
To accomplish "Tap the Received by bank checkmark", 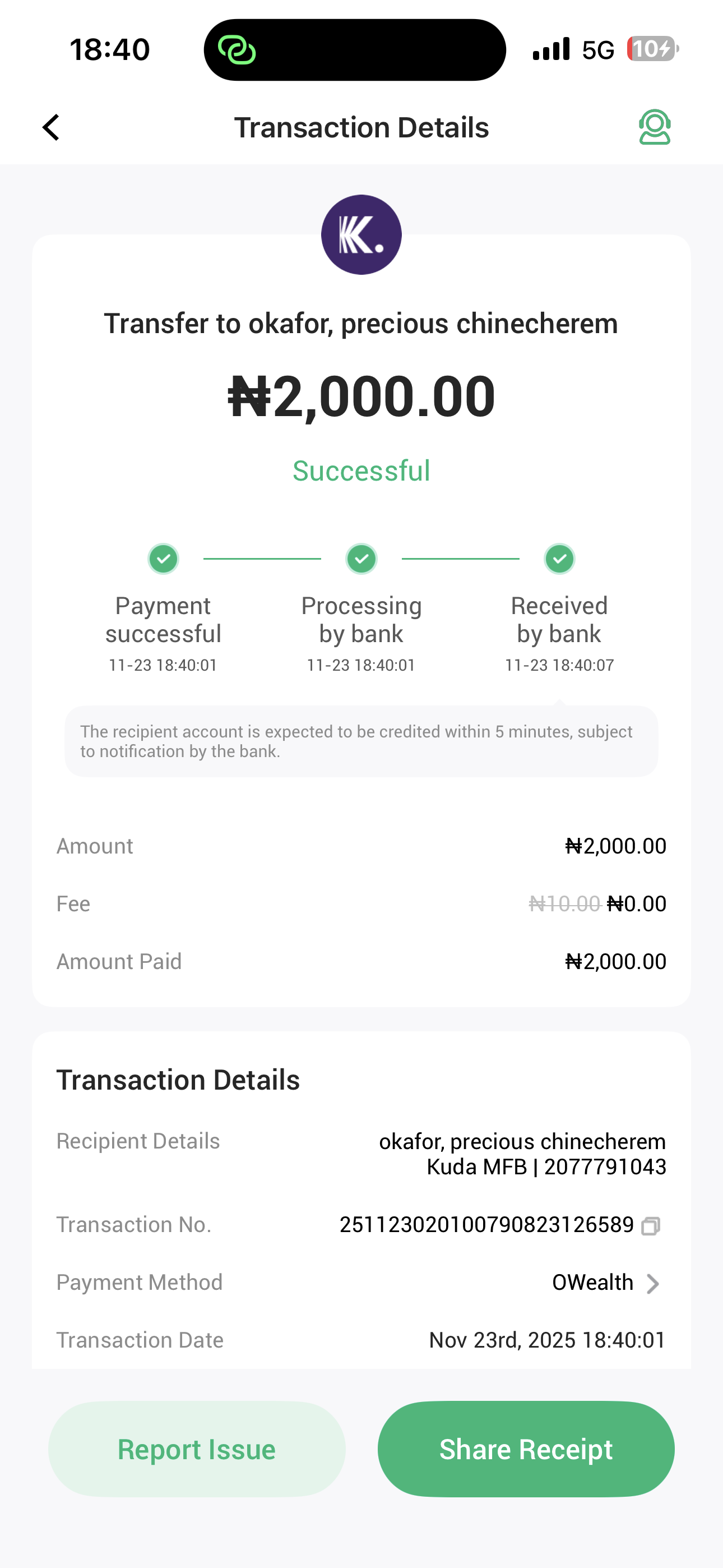I will point(559,558).
